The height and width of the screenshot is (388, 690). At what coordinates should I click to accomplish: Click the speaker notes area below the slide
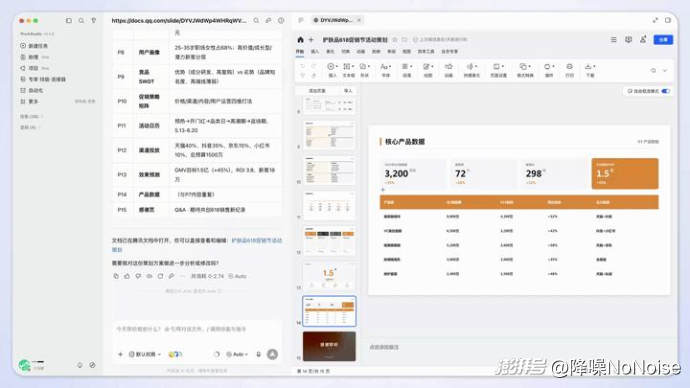(519, 348)
